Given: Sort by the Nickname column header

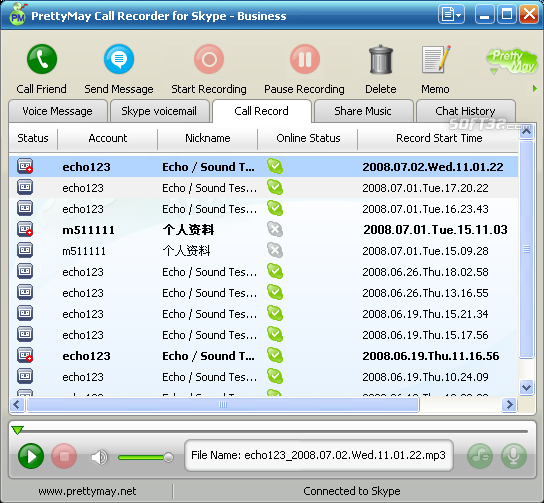Looking at the screenshot, I should pos(208,138).
